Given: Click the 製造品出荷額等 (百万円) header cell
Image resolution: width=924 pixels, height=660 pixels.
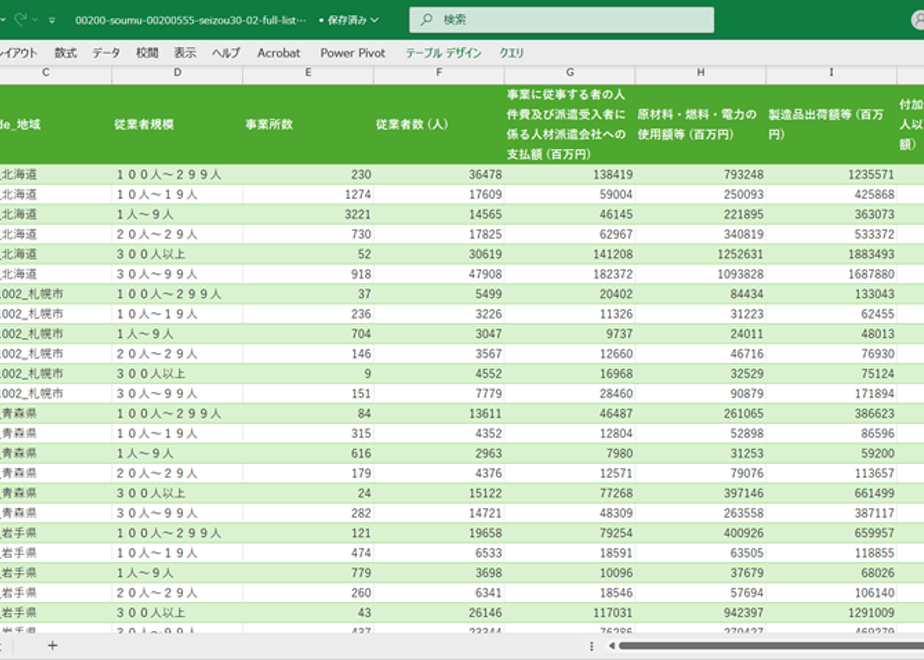Looking at the screenshot, I should pos(831,124).
